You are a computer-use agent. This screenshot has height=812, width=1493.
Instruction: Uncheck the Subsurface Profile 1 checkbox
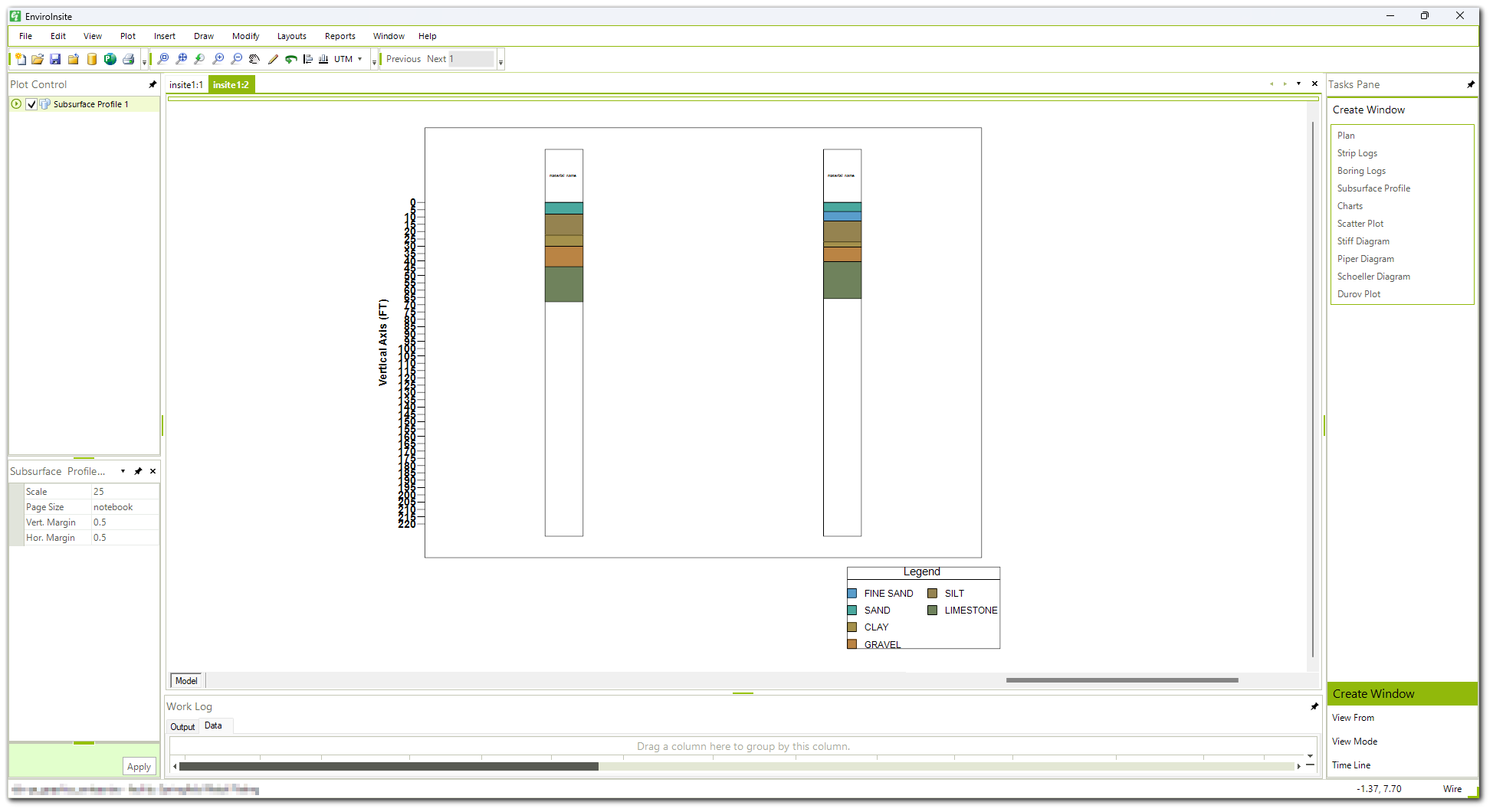click(31, 104)
